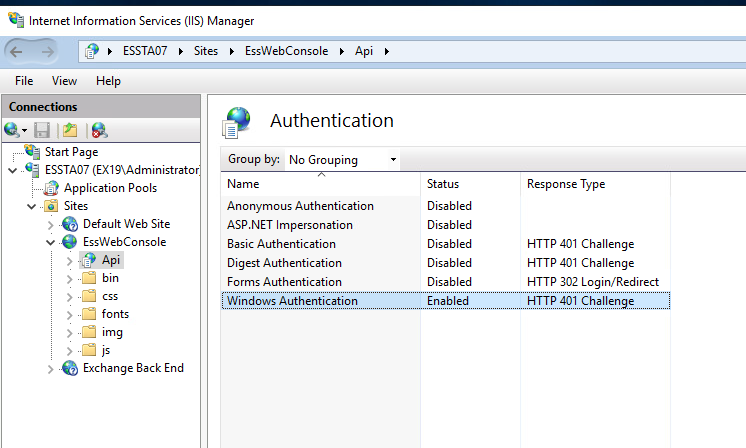Image resolution: width=746 pixels, height=448 pixels.
Task: Open dropdown arrow after Sites breadcrumb
Action: (x=232, y=51)
